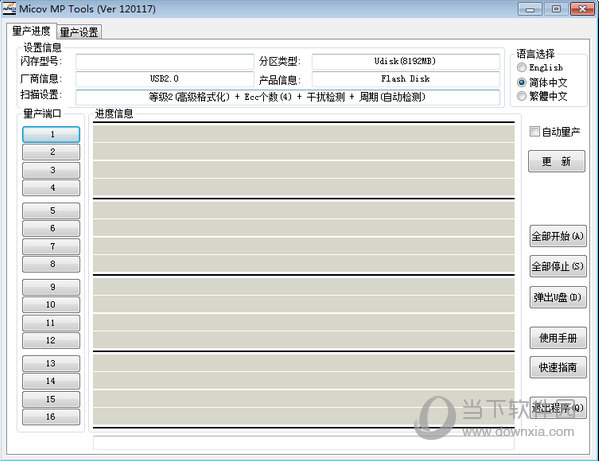The width and height of the screenshot is (599, 461).
Task: Start all ports with 全部开始(A)
Action: [558, 236]
